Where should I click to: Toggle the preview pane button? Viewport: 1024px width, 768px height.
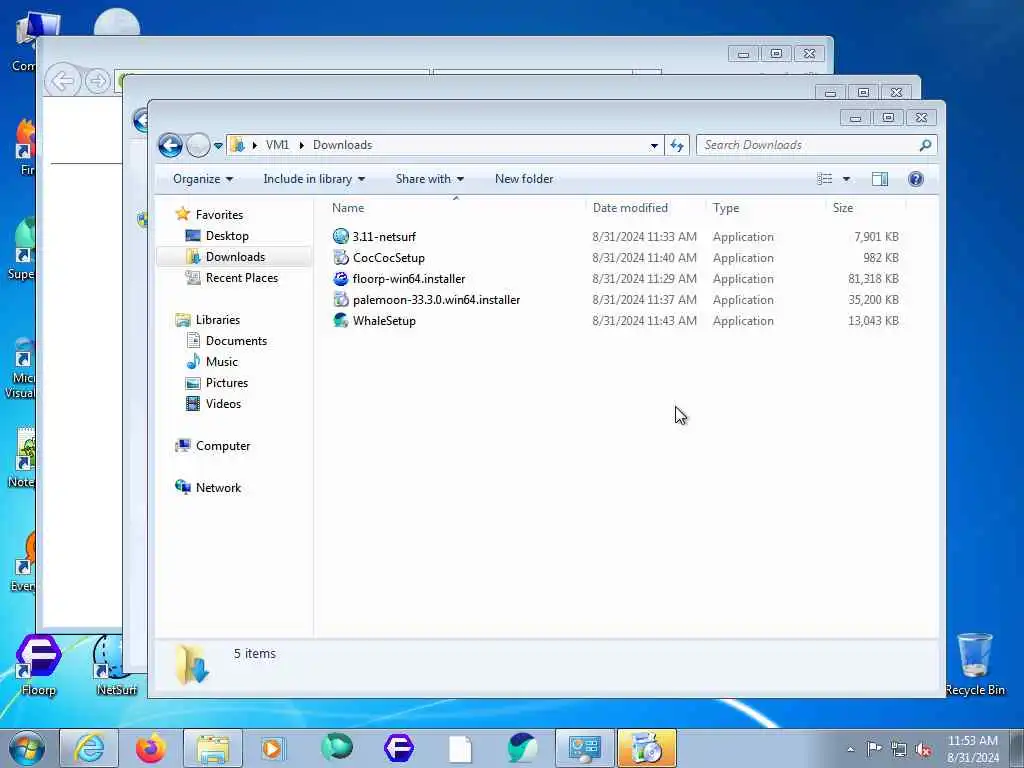pyautogui.click(x=880, y=179)
